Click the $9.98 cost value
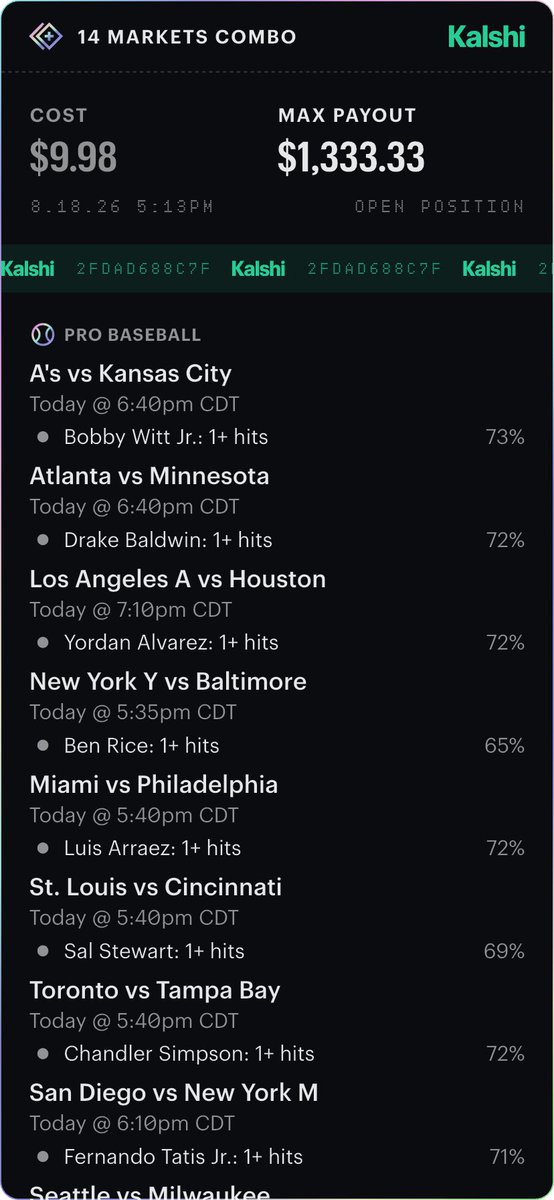Viewport: 554px width, 1200px height. coord(73,157)
